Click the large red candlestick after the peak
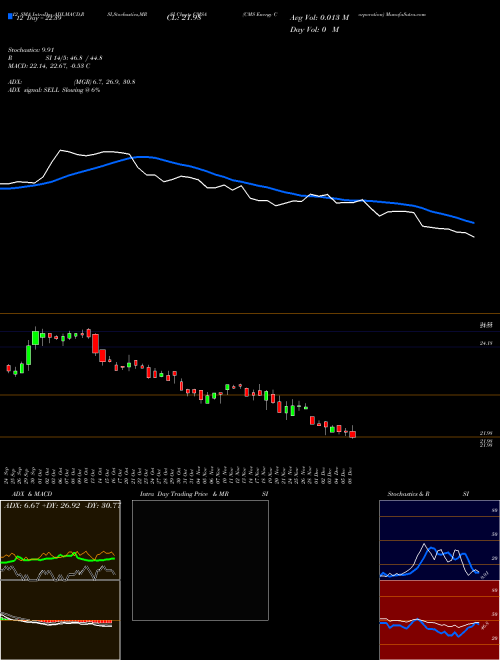This screenshot has width=500, height=660. click(x=96, y=343)
